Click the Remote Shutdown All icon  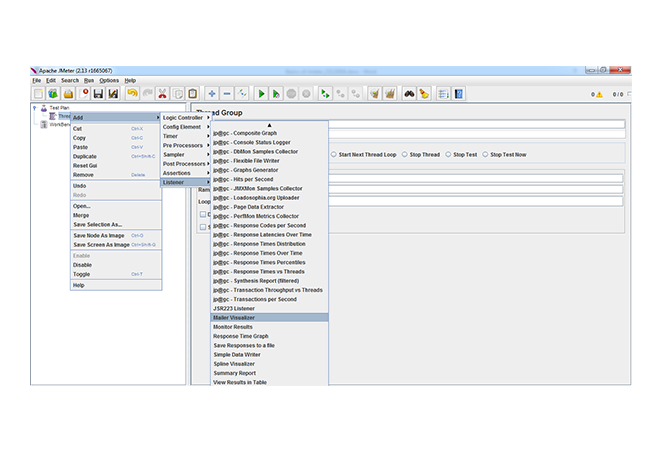click(x=356, y=94)
